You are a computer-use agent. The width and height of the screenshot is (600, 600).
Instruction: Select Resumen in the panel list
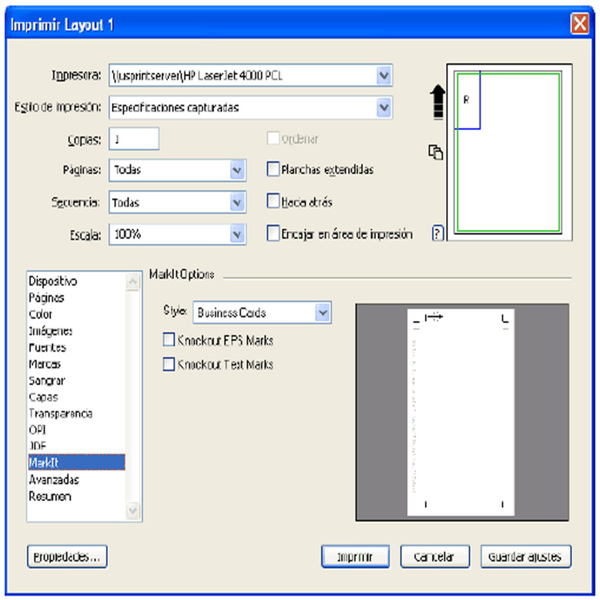pyautogui.click(x=77, y=496)
